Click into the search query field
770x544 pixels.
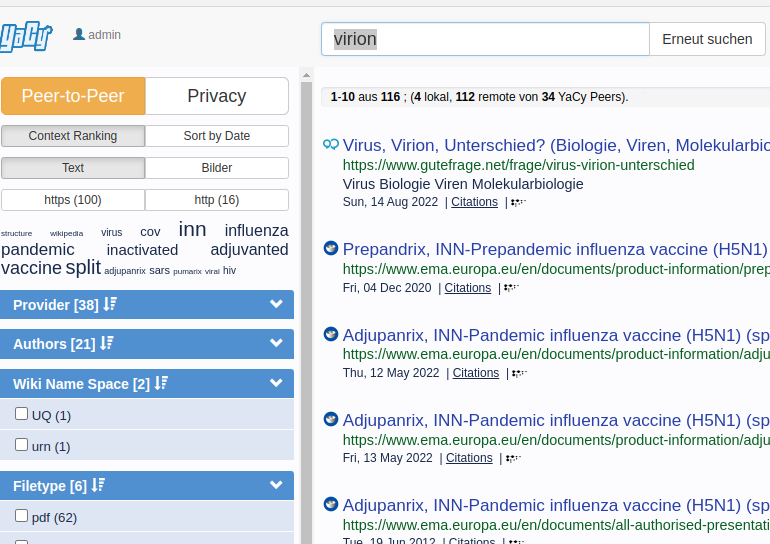click(x=485, y=39)
